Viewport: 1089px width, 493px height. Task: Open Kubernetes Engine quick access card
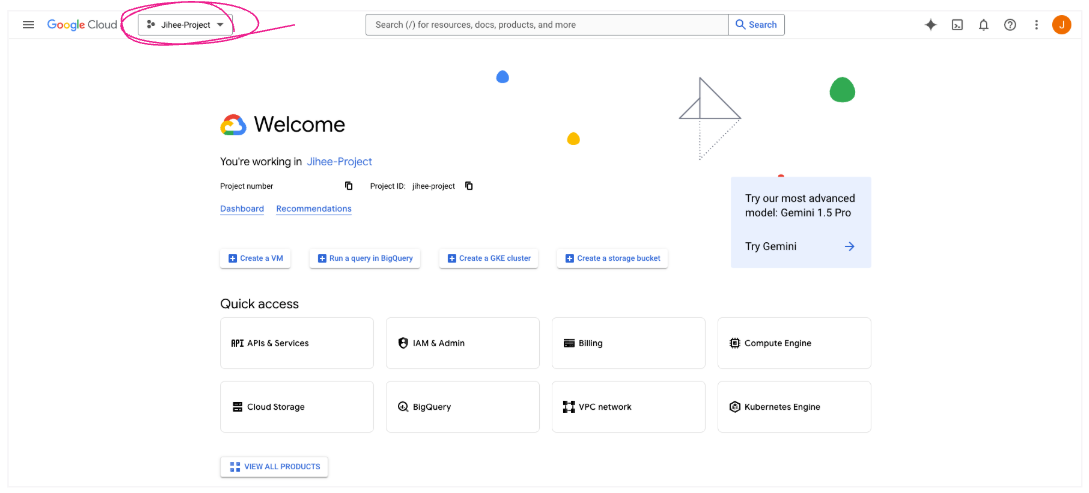(x=794, y=407)
